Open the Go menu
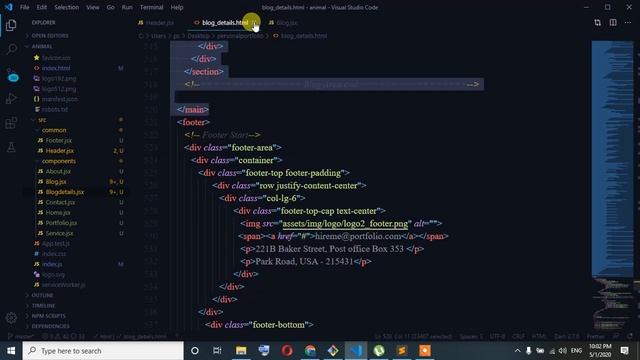 pos(111,7)
